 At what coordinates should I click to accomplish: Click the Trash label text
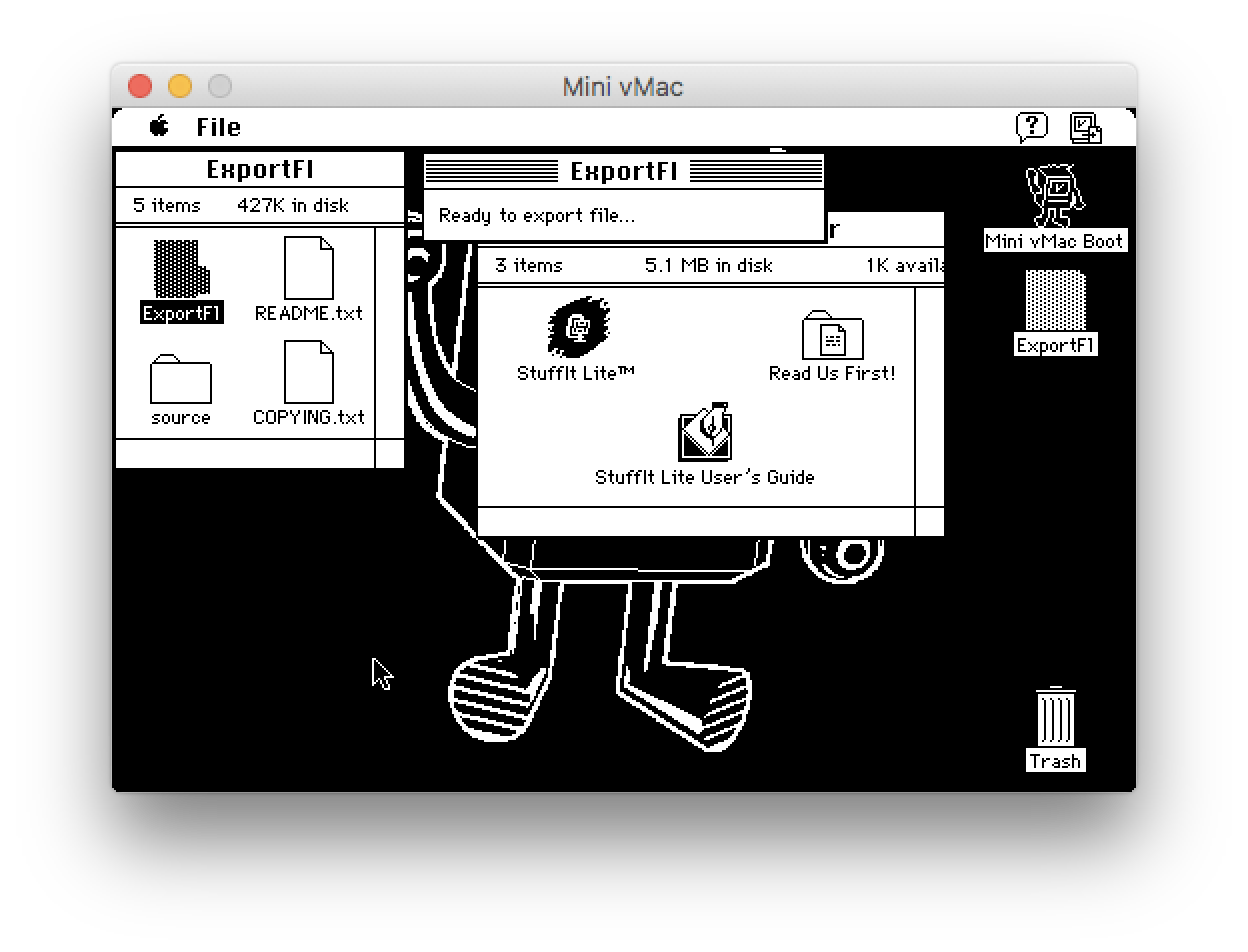click(x=1055, y=761)
